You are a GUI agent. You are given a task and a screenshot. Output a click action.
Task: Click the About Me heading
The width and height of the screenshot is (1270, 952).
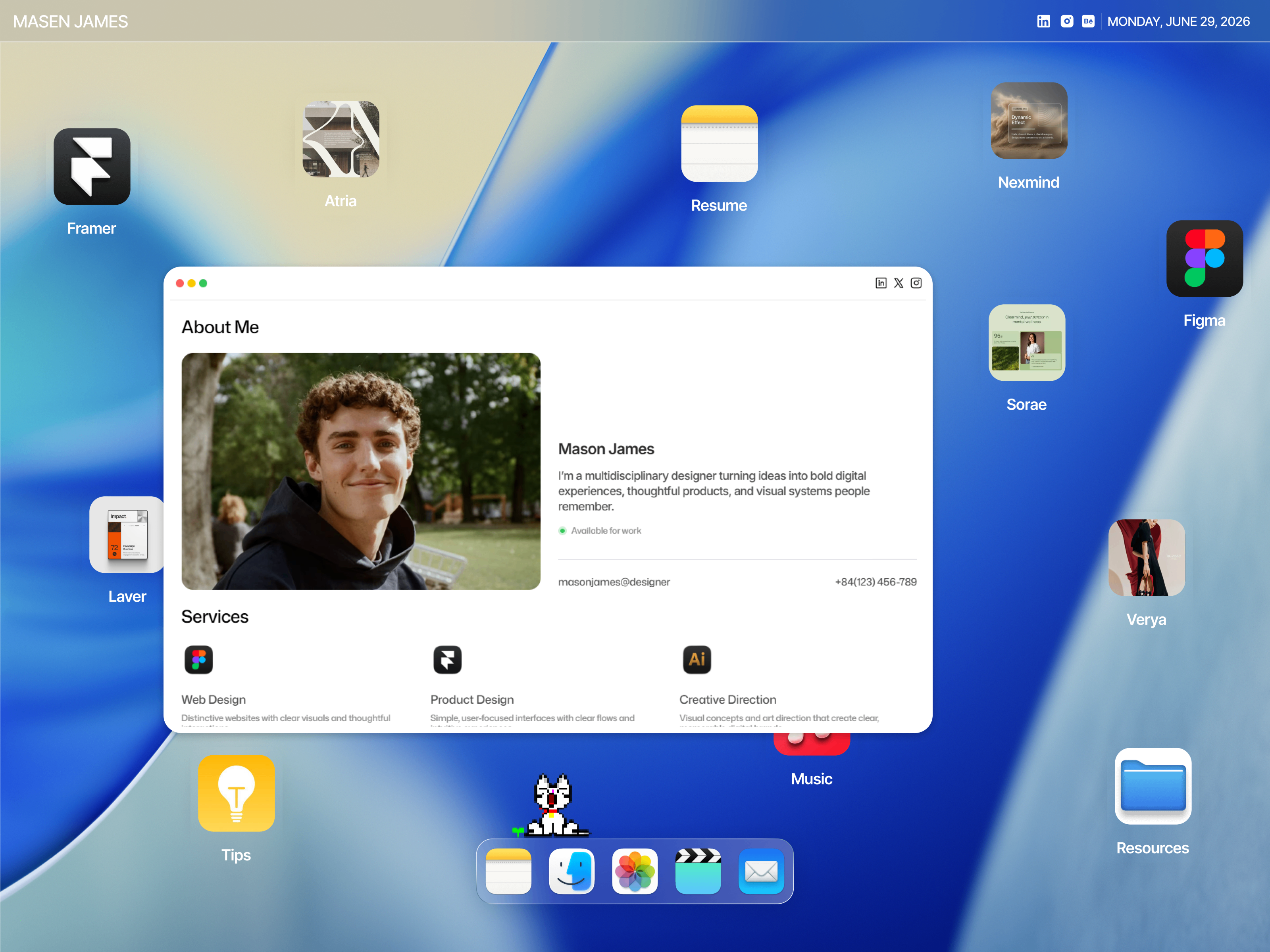tap(220, 327)
